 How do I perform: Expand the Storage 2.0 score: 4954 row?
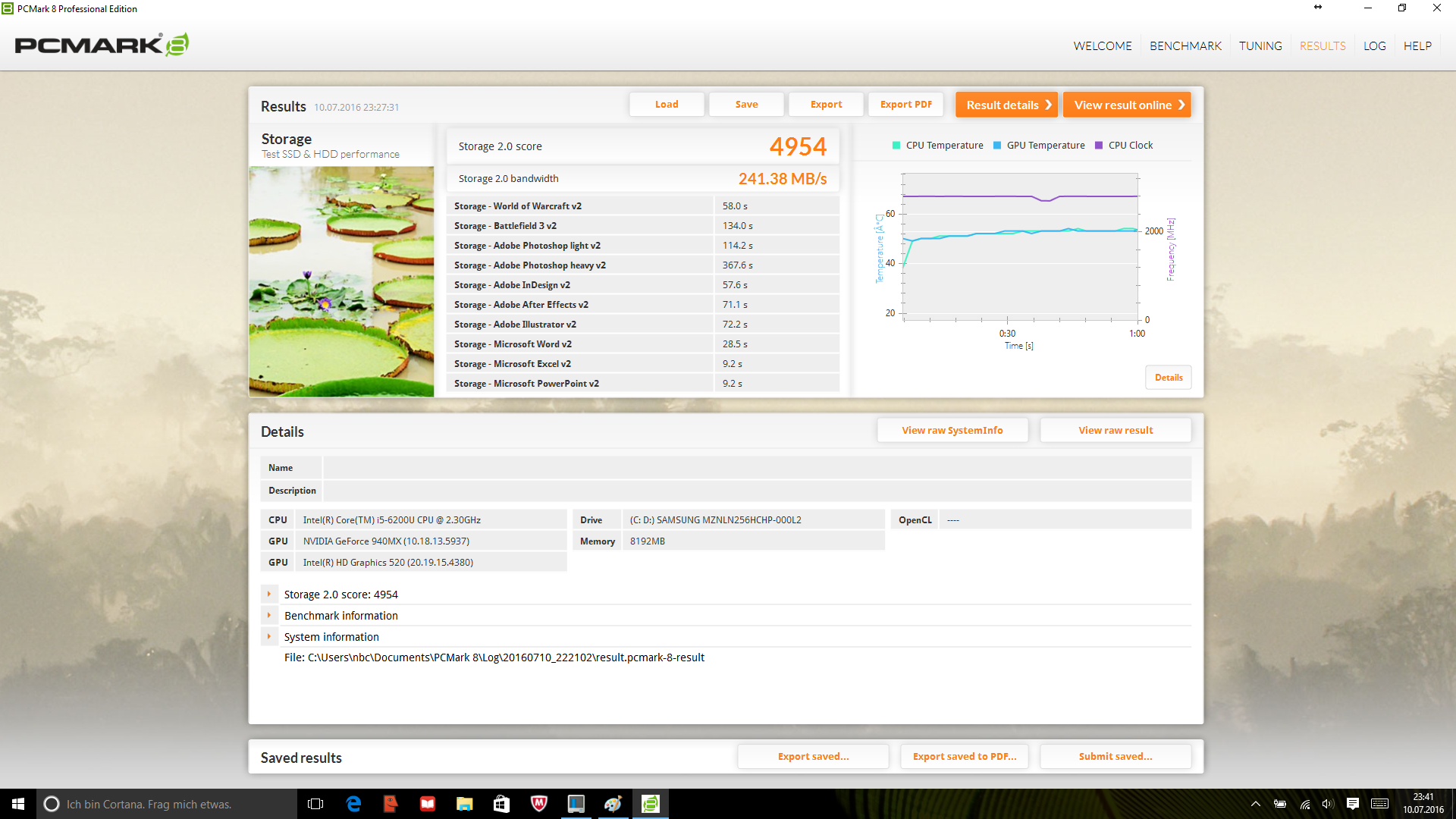269,595
